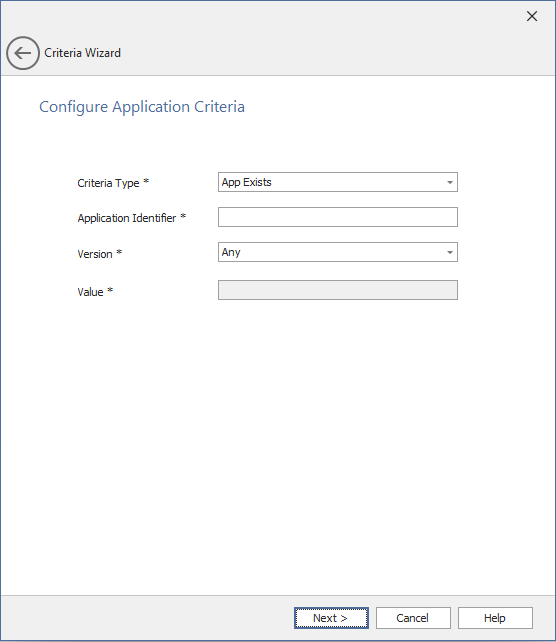Click the asterisk beside Version label

pos(119,252)
